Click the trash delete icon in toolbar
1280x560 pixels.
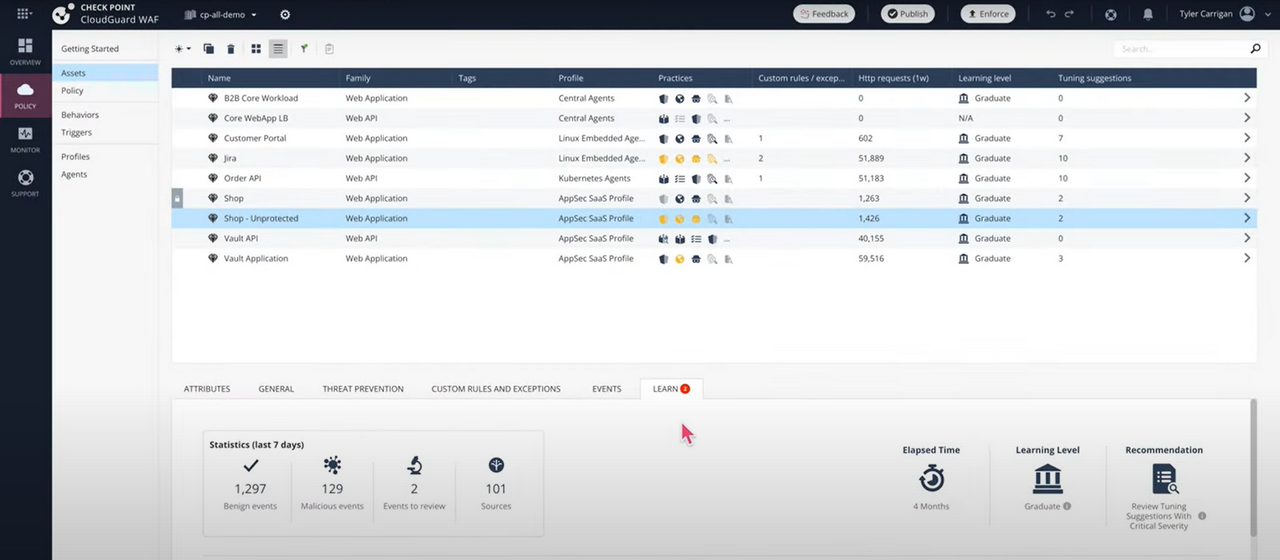click(x=231, y=49)
